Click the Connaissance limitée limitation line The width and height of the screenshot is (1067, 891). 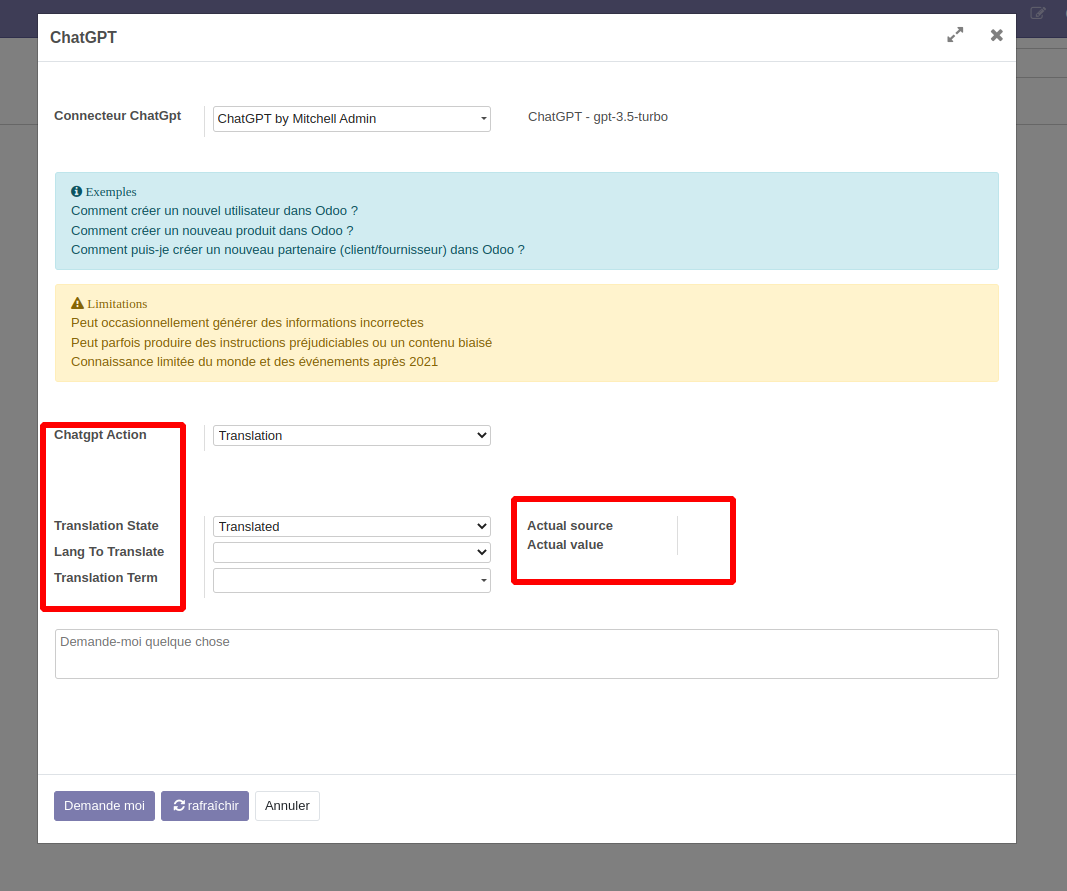pos(255,361)
